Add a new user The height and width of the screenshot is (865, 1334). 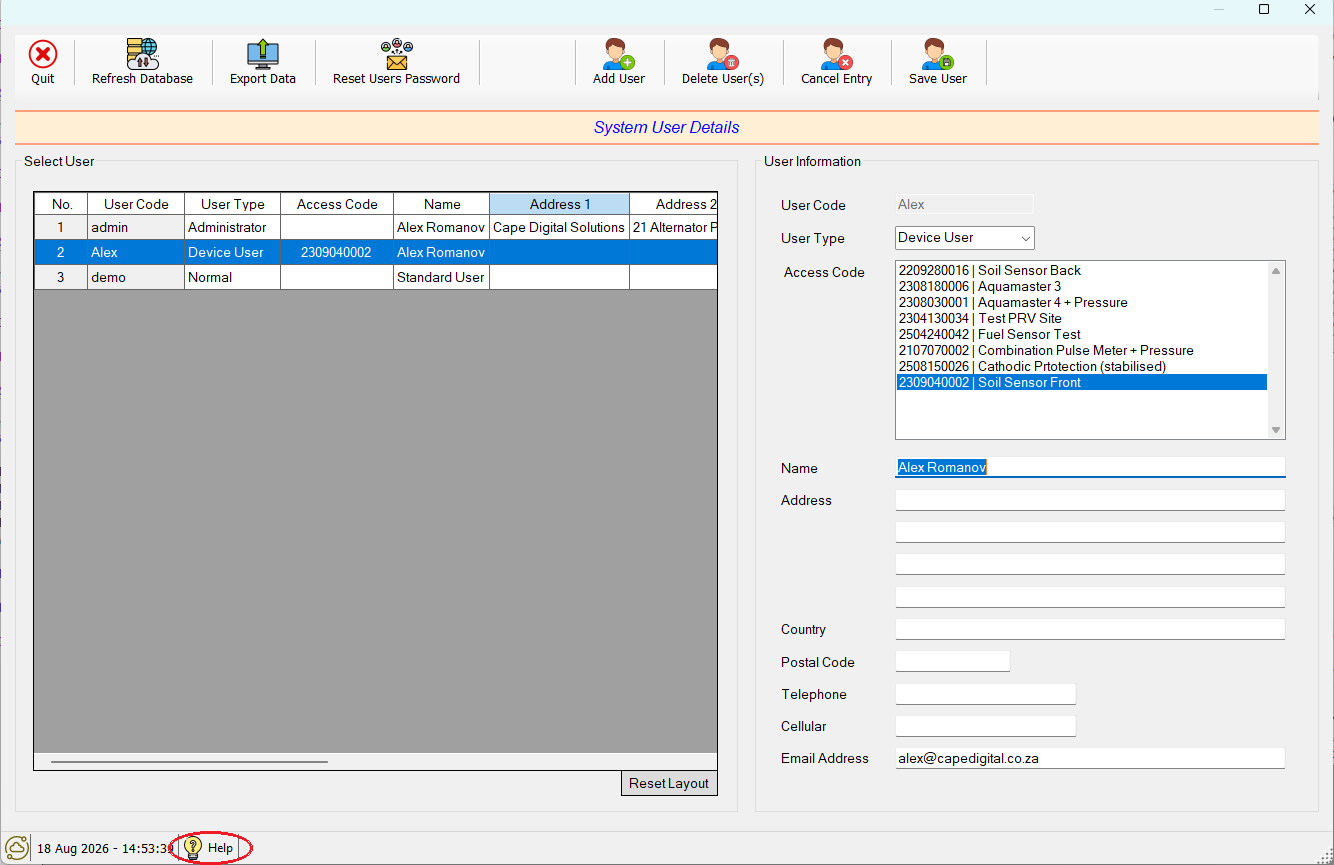click(x=619, y=63)
